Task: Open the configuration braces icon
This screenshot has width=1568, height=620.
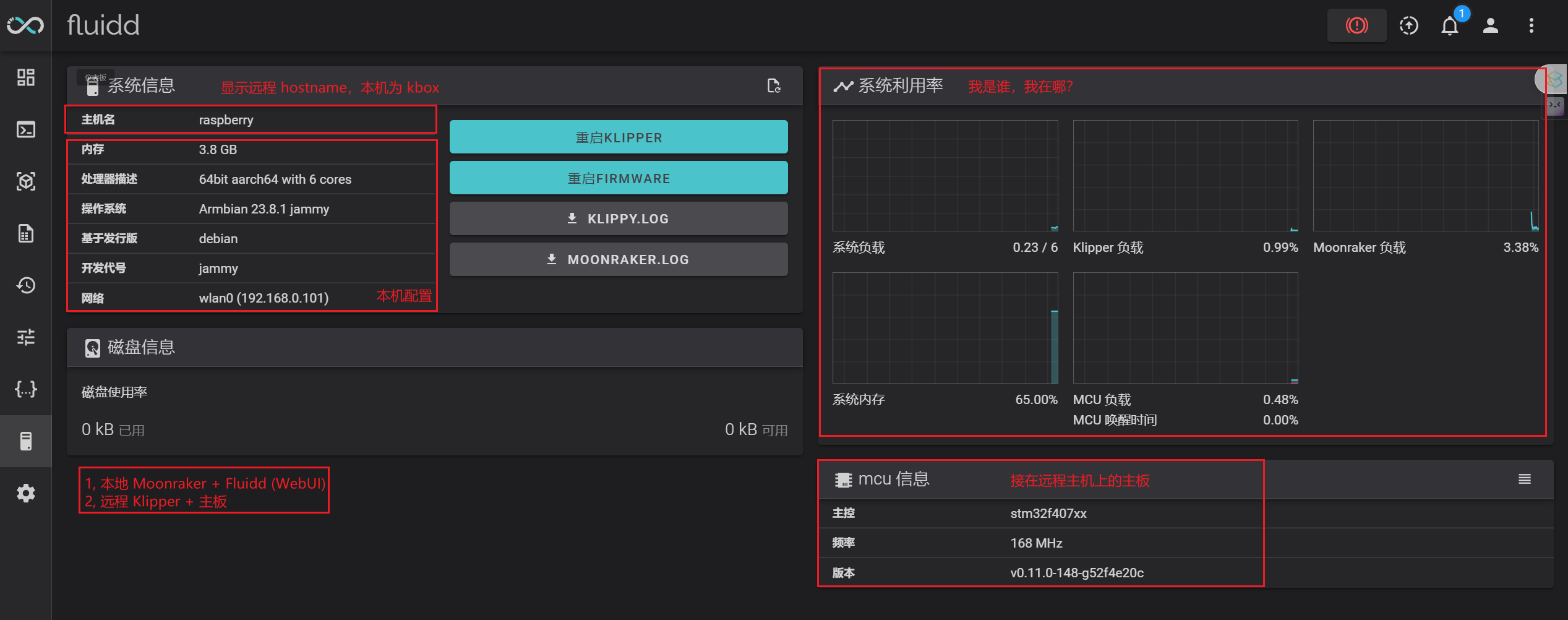Action: coord(25,389)
